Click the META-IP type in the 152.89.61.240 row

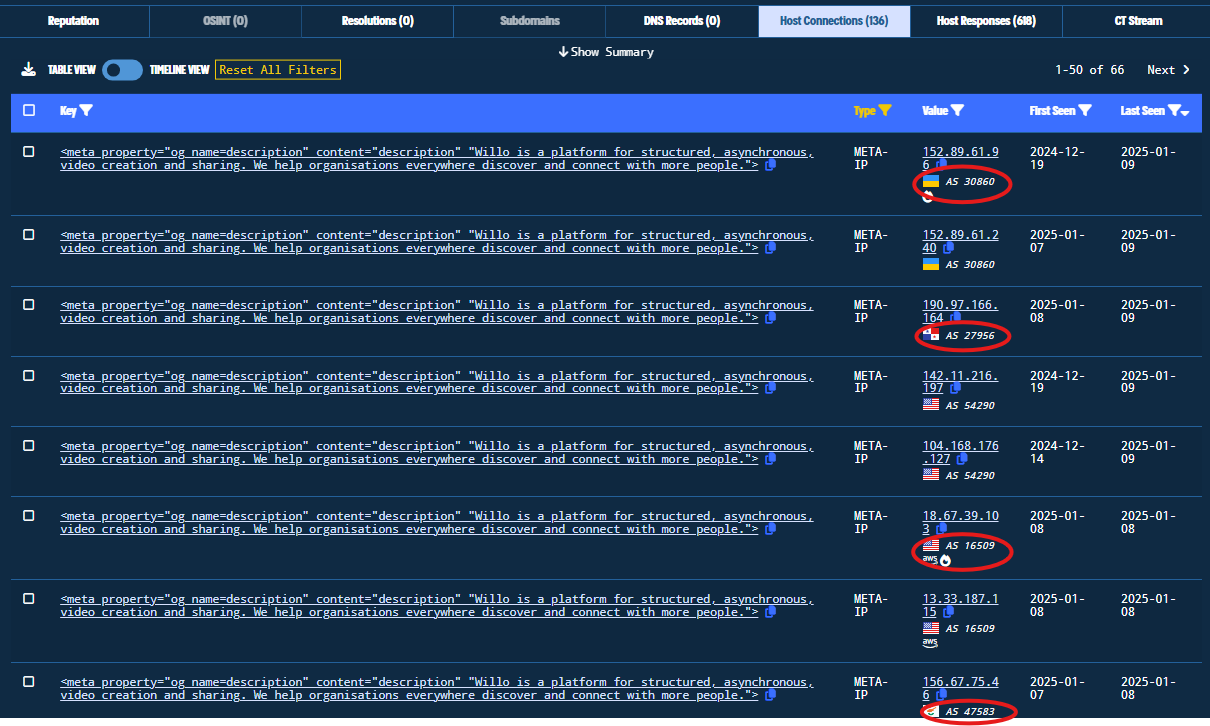[x=870, y=241]
